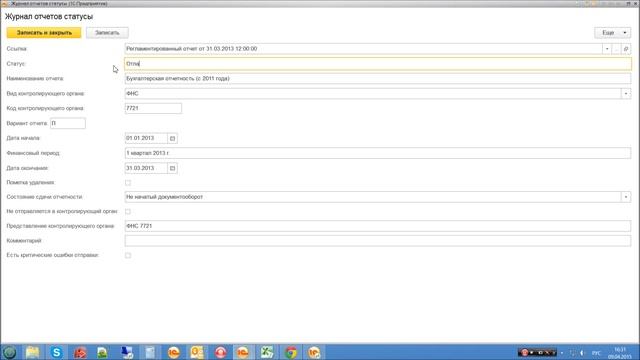The image size is (640, 360).
Task: Expand the Ссылка field dropdown arrow
Action: 607,49
